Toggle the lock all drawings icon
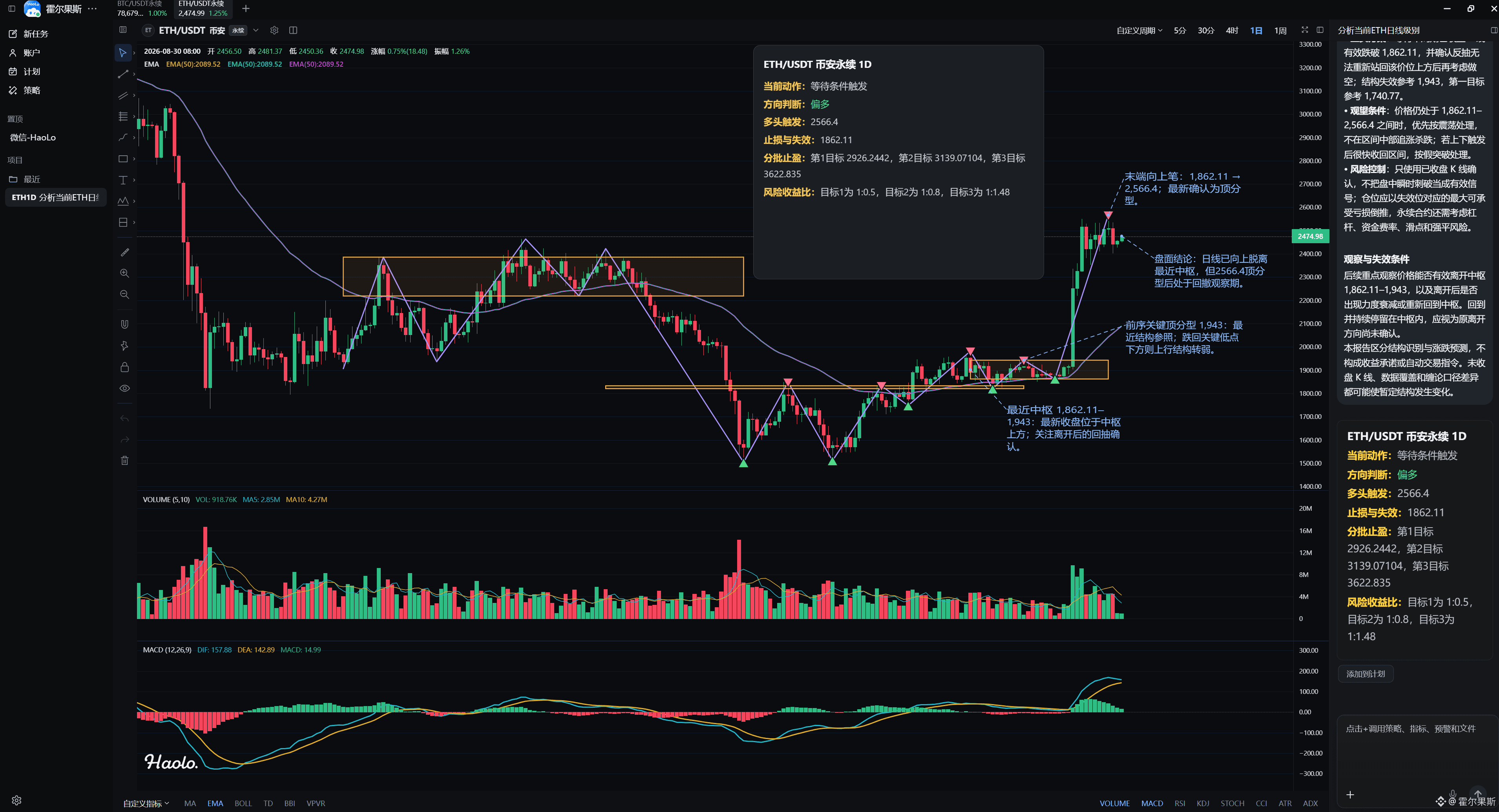1499x812 pixels. [124, 367]
